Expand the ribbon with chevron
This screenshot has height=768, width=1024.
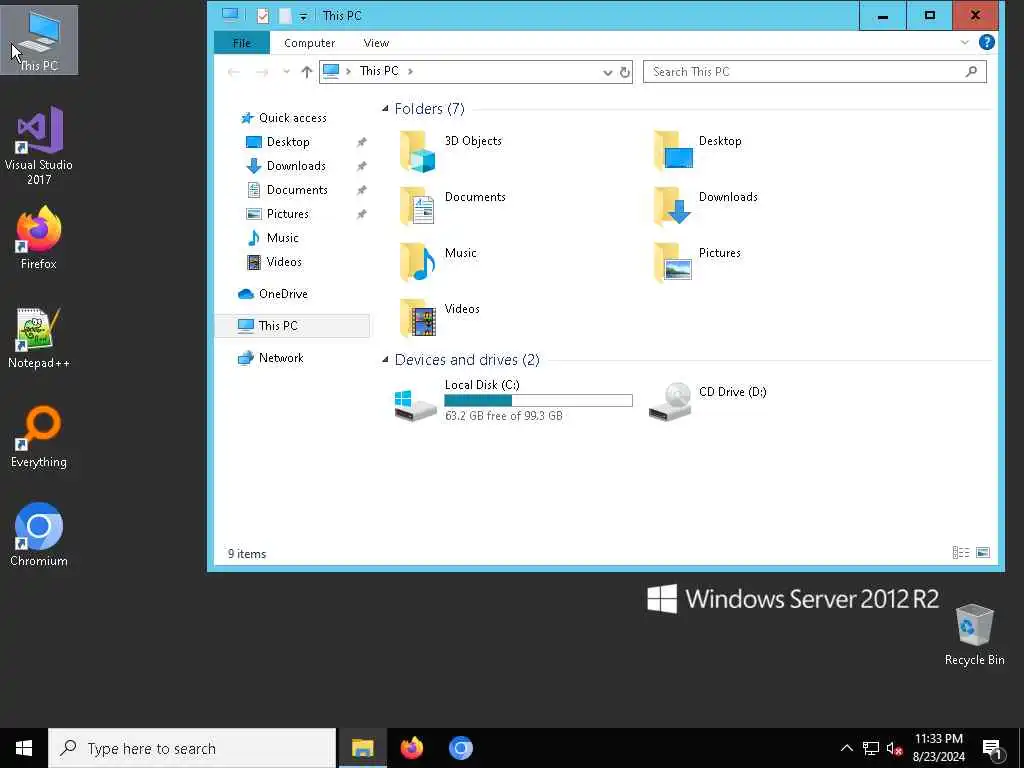pyautogui.click(x=965, y=42)
